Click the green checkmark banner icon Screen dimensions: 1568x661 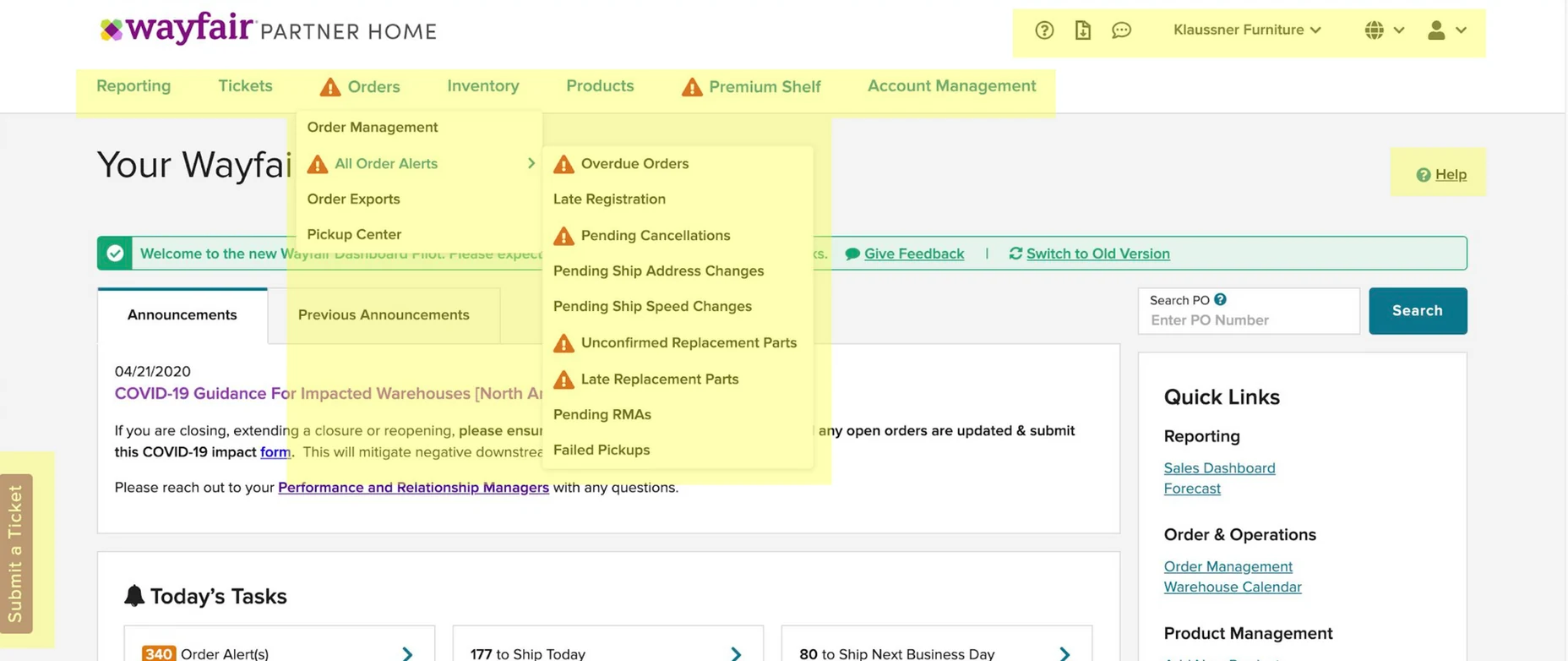point(115,254)
